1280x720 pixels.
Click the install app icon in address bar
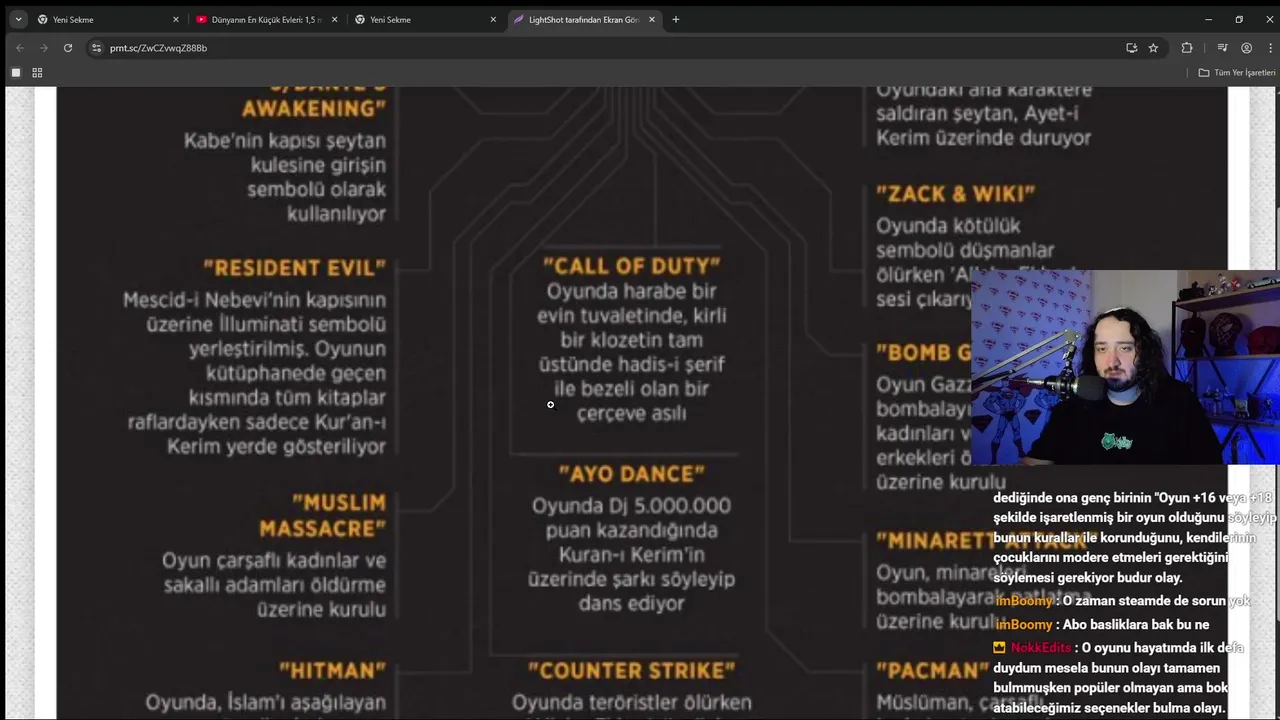coord(1131,48)
